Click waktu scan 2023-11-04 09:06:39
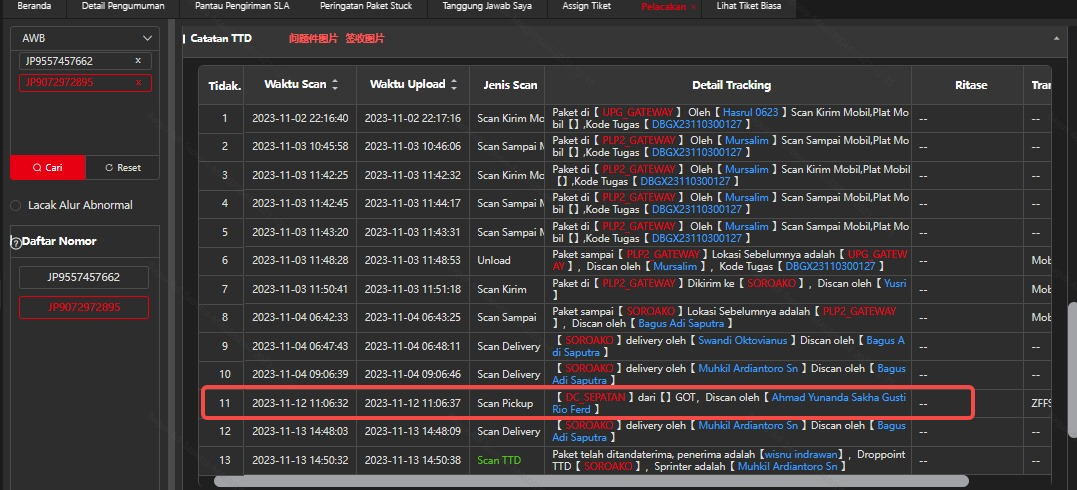Viewport: 1077px width, 490px height. 300,375
